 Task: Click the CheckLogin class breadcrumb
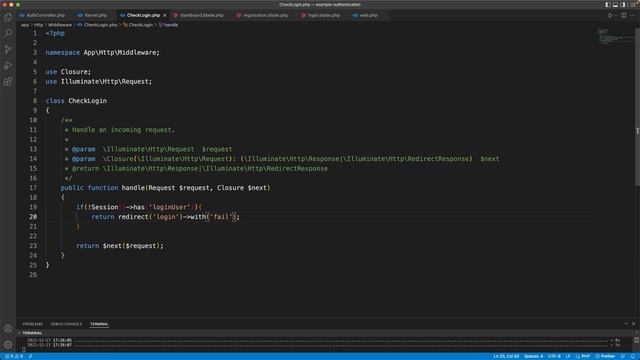coord(138,25)
